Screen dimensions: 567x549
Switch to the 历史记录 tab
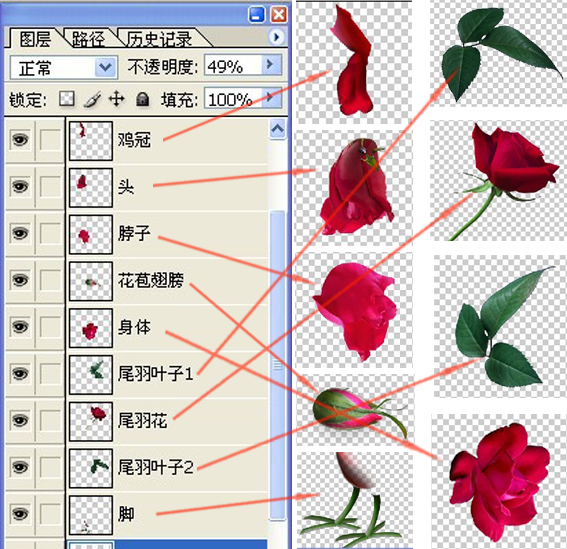(x=159, y=39)
